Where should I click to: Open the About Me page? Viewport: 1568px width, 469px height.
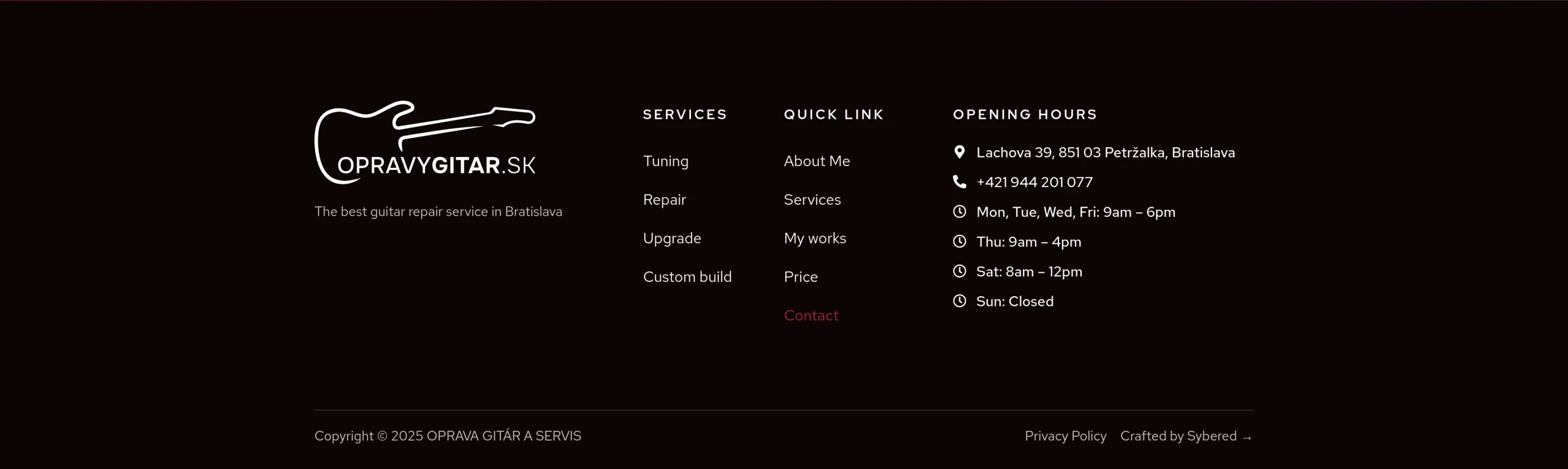click(x=816, y=161)
